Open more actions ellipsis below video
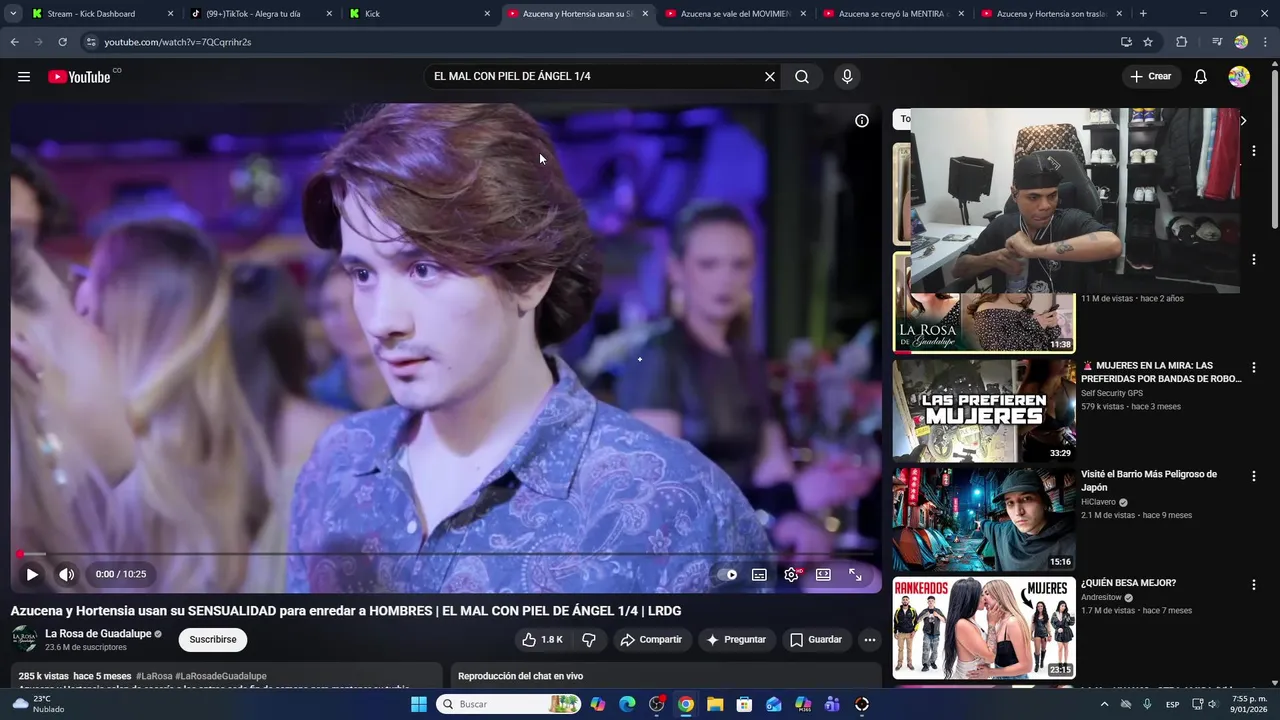1280x720 pixels. tap(870, 640)
